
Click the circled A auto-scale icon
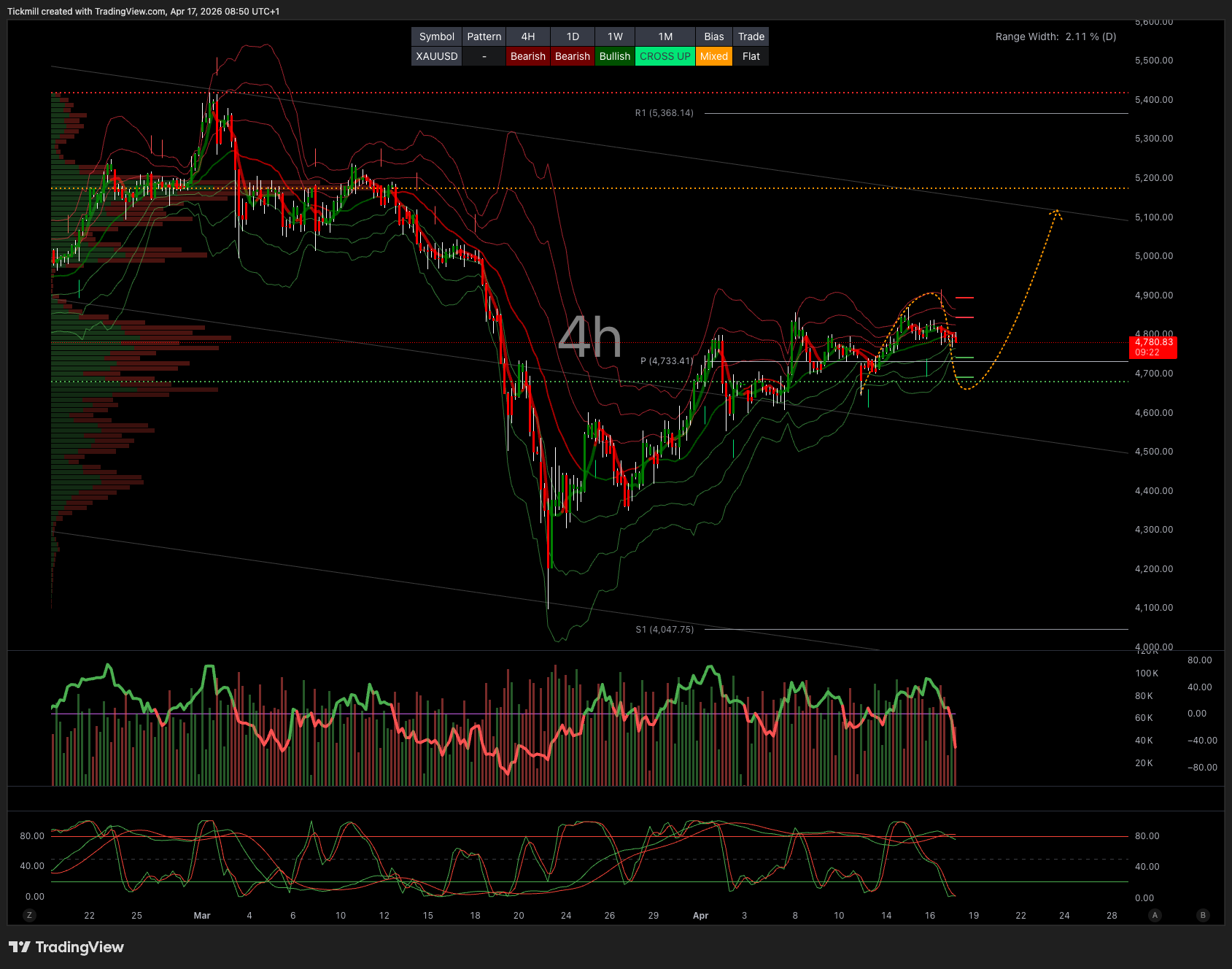(x=1155, y=915)
